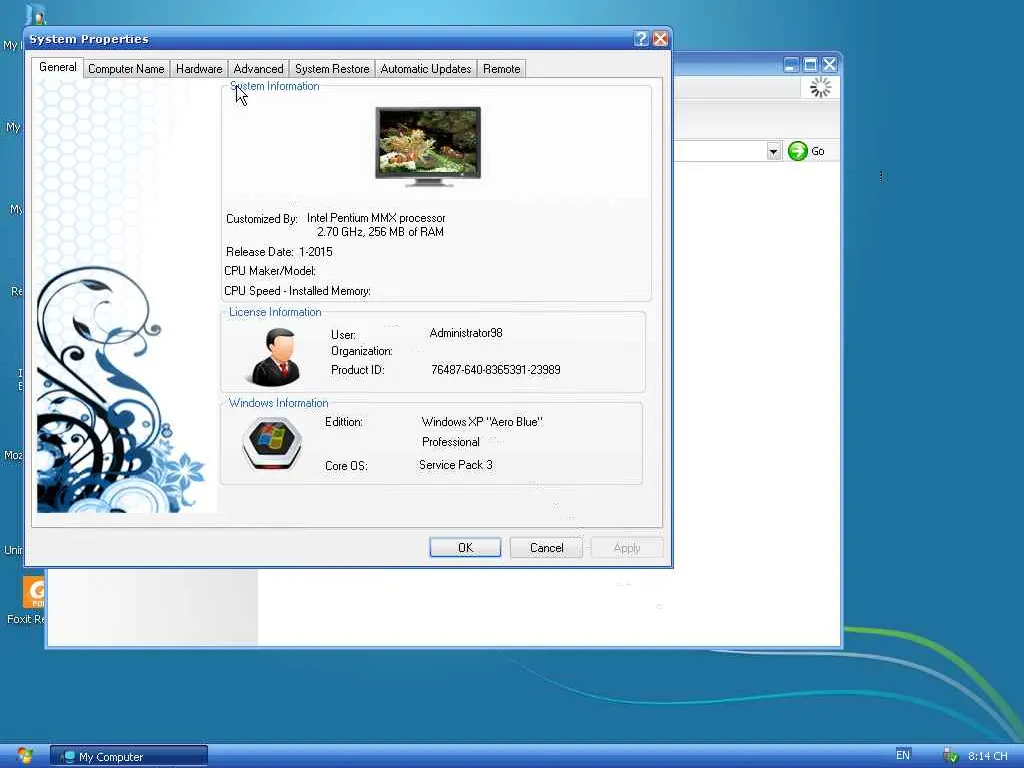This screenshot has height=768, width=1024.
Task: Confirm with the OK button
Action: [465, 547]
